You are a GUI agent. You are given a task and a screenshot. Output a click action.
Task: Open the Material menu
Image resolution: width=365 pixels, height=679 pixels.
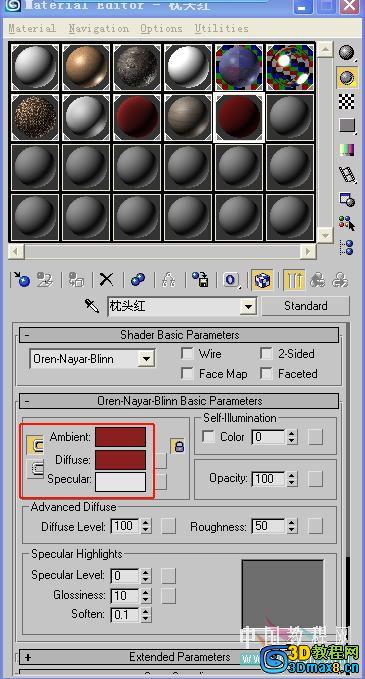click(x=32, y=29)
